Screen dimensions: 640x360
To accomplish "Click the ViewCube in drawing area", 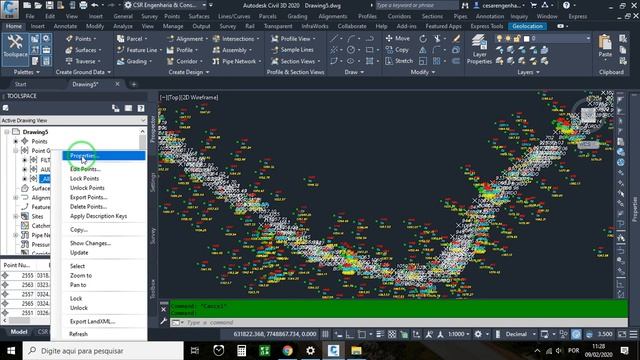I will 588,115.
